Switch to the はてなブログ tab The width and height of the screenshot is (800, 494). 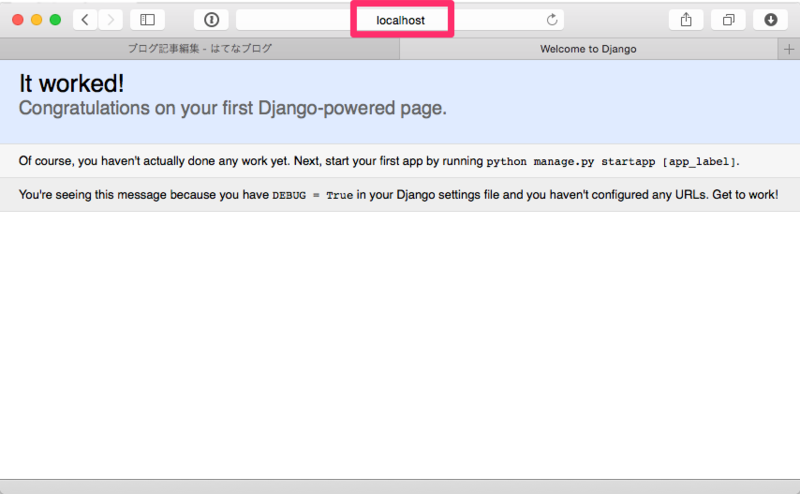tap(199, 49)
